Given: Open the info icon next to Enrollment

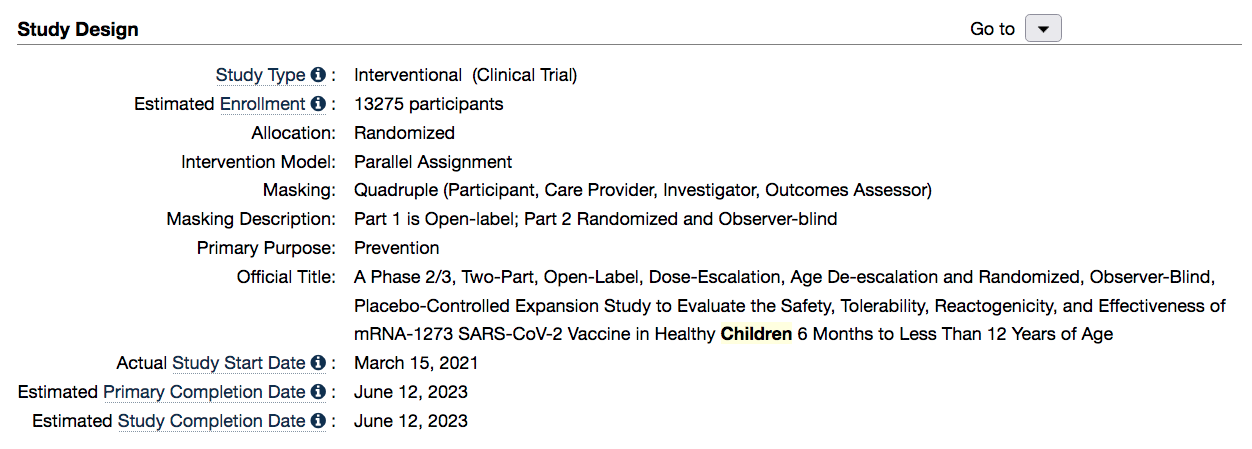Looking at the screenshot, I should tap(318, 104).
